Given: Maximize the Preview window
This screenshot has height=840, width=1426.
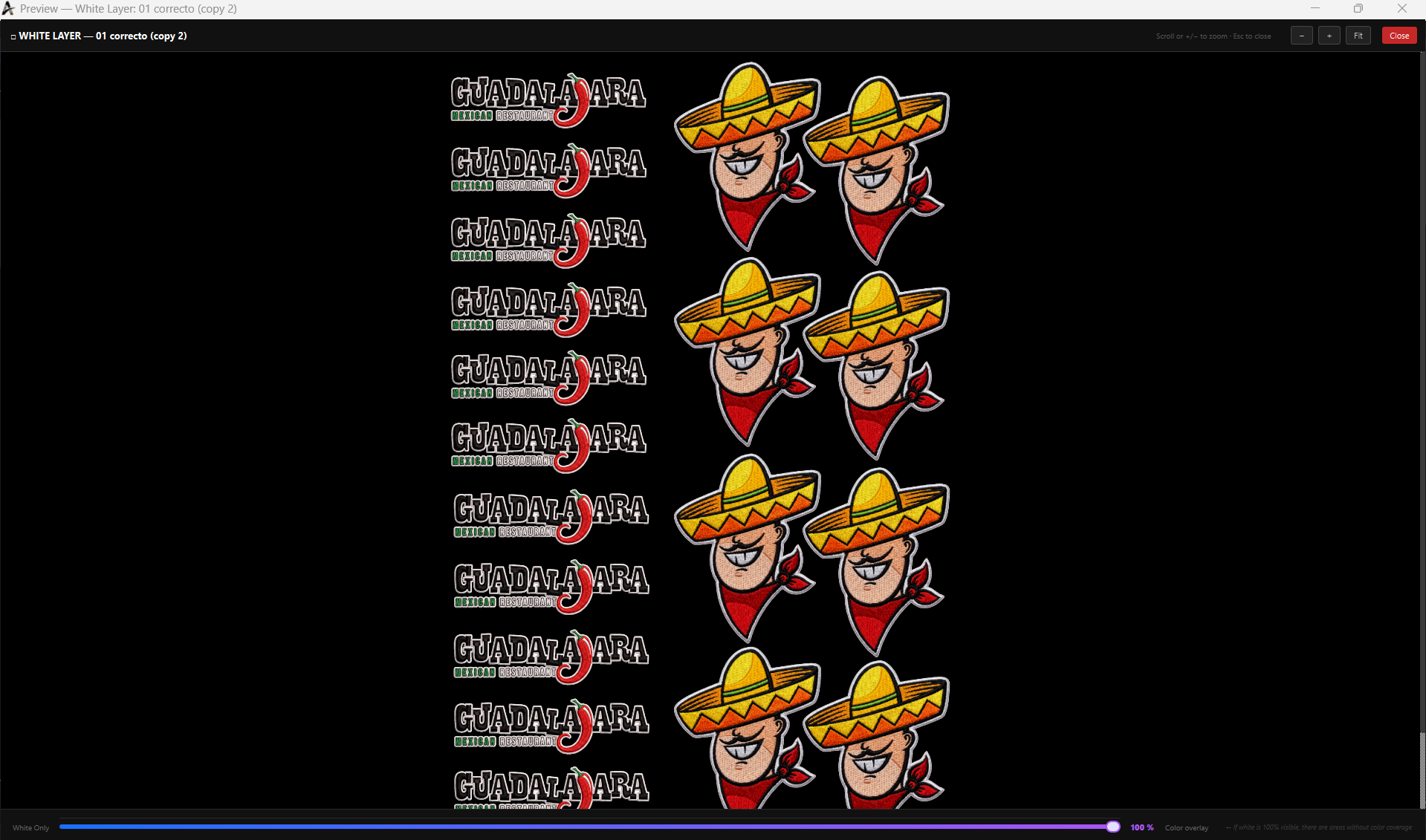Looking at the screenshot, I should [x=1358, y=9].
